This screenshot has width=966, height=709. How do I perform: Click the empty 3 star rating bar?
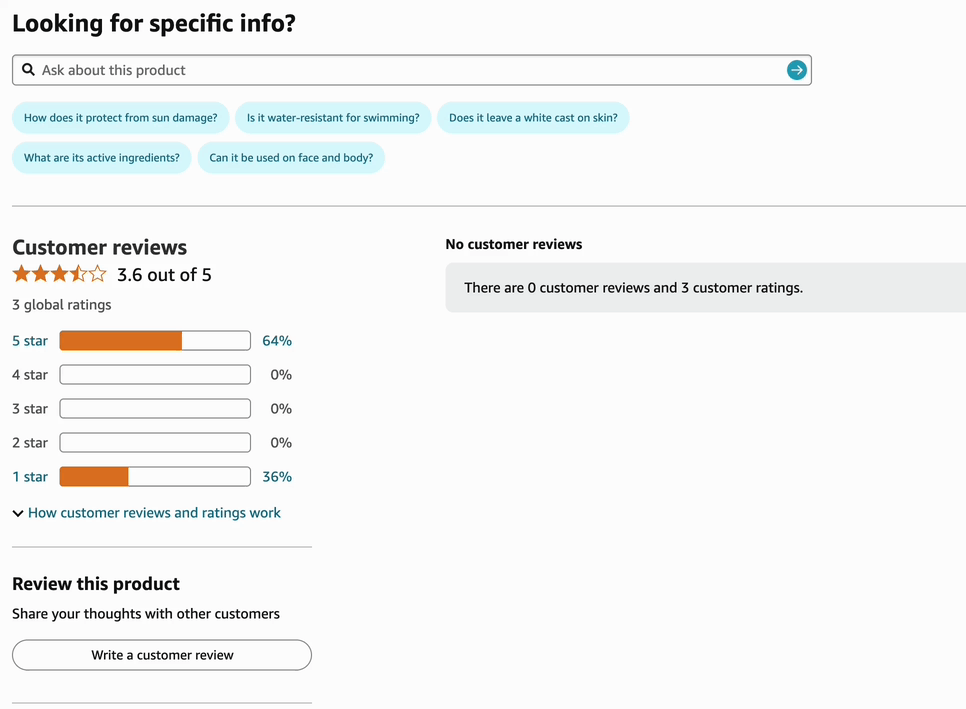[x=155, y=409]
